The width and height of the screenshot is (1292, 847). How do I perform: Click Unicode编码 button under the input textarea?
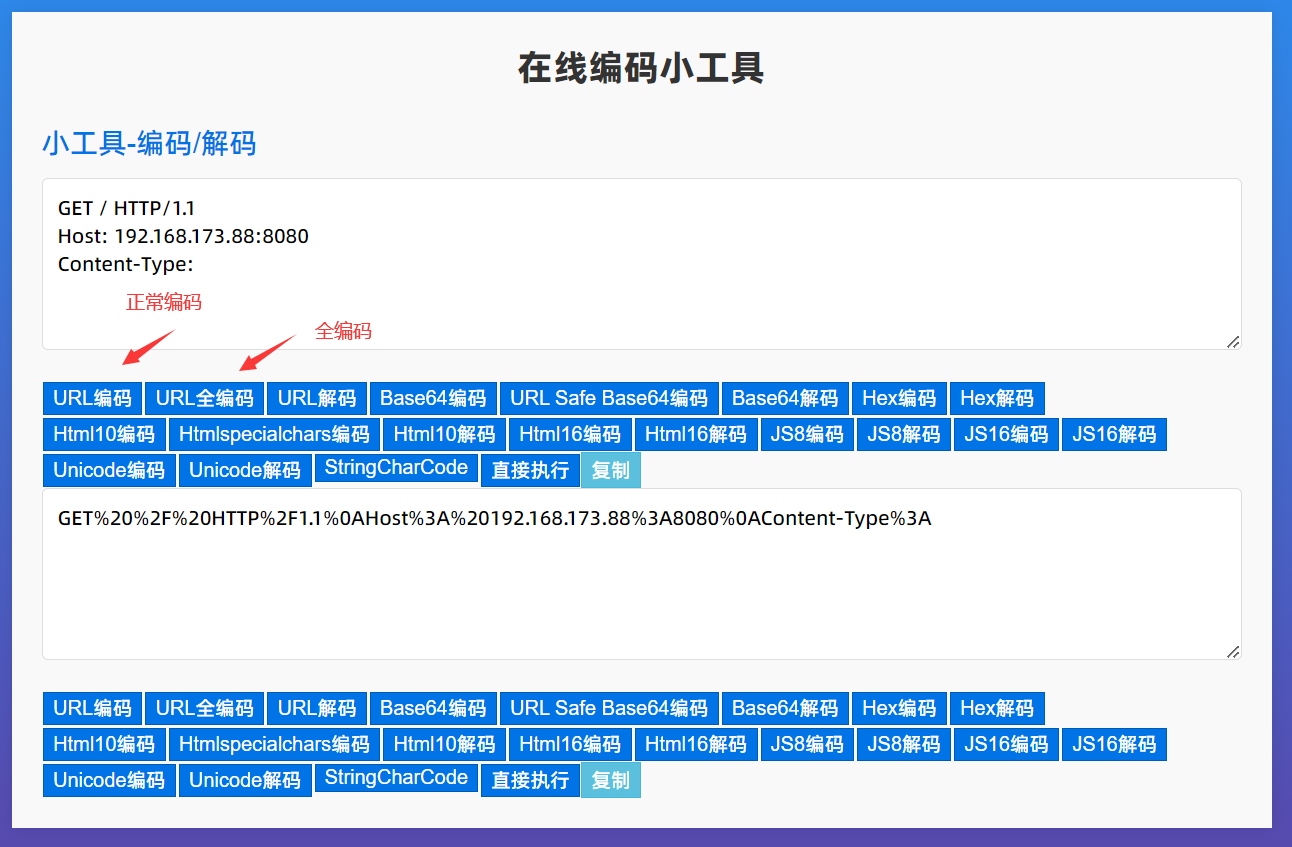tap(109, 470)
